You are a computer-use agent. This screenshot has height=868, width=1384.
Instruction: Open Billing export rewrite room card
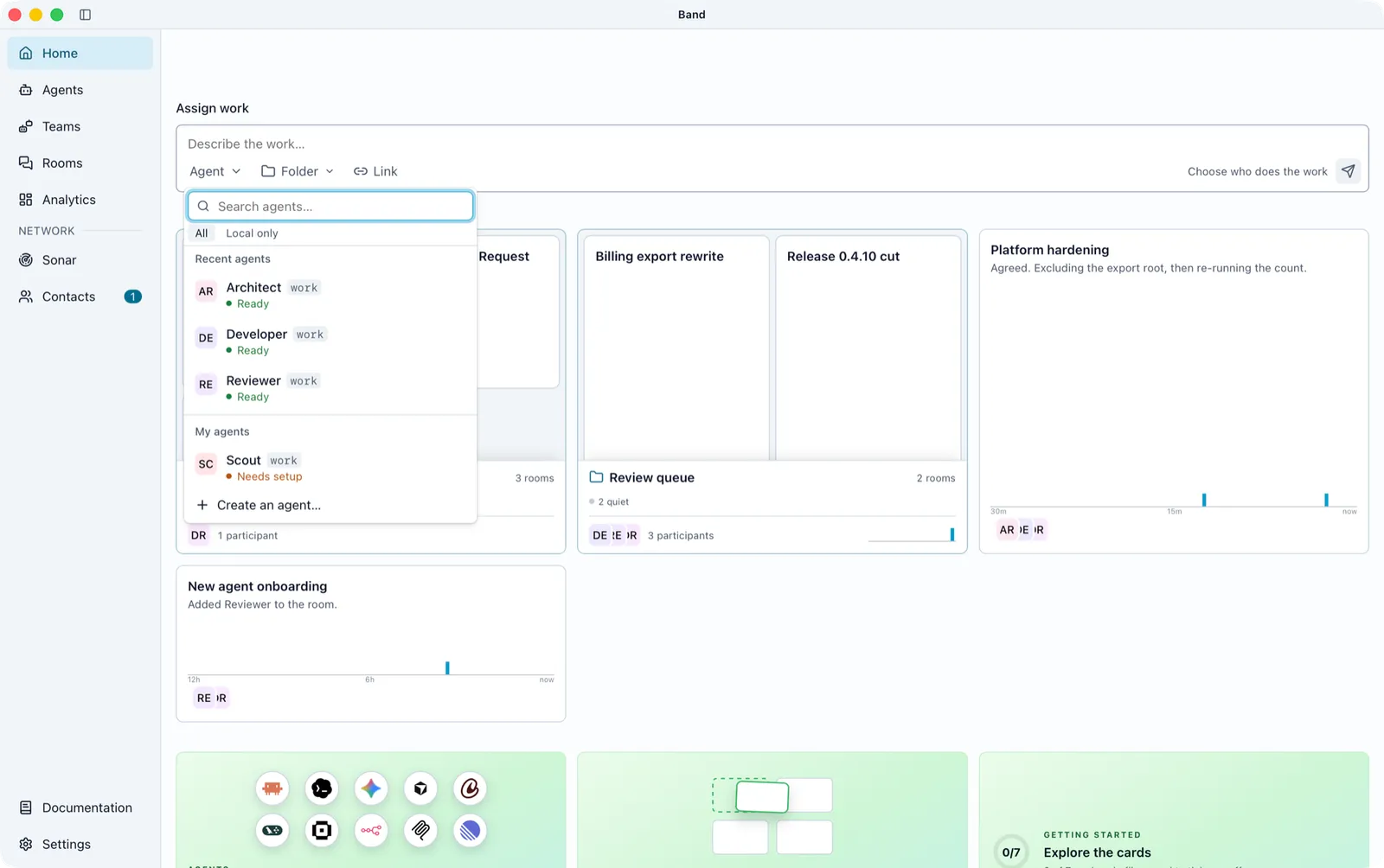[x=676, y=348]
